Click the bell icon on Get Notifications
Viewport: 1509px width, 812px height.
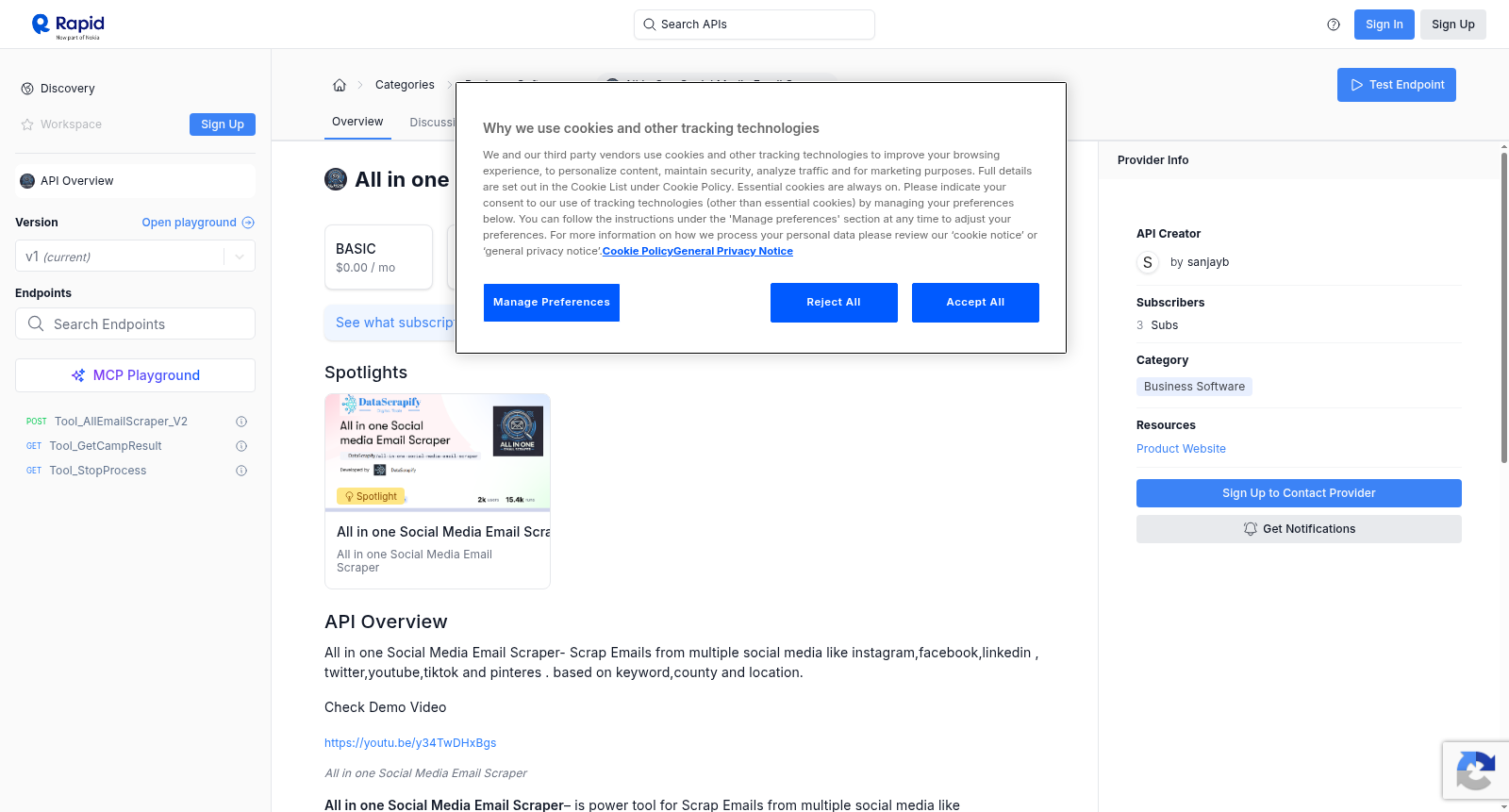click(x=1251, y=529)
